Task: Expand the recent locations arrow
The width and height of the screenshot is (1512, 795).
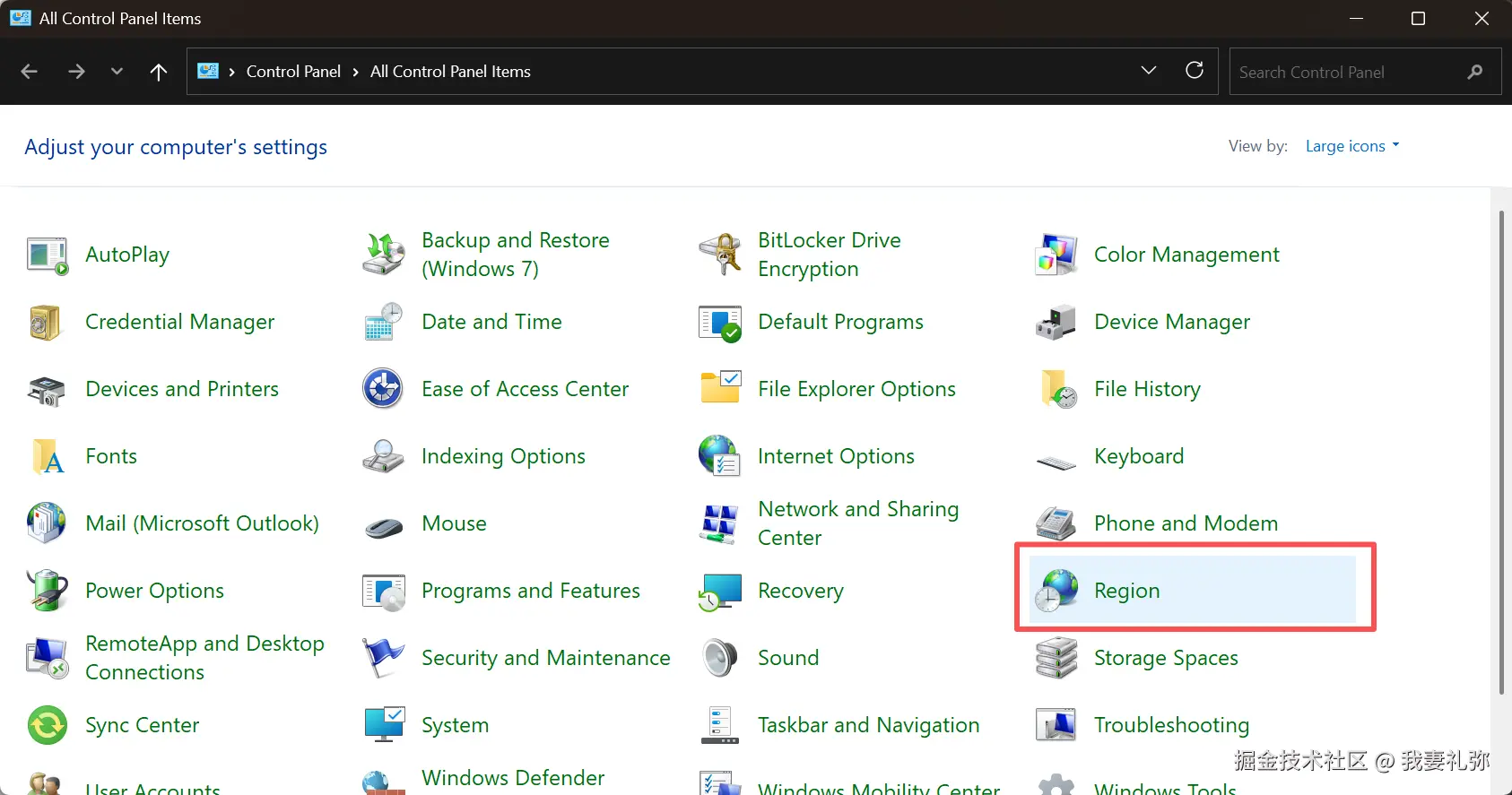Action: coord(117,72)
